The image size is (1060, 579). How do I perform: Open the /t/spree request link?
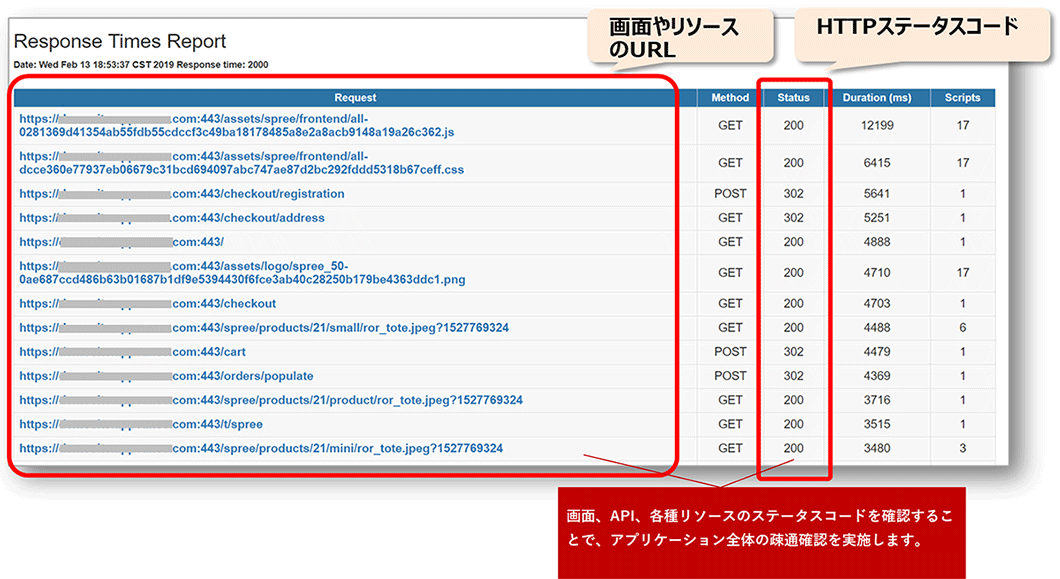[x=141, y=424]
